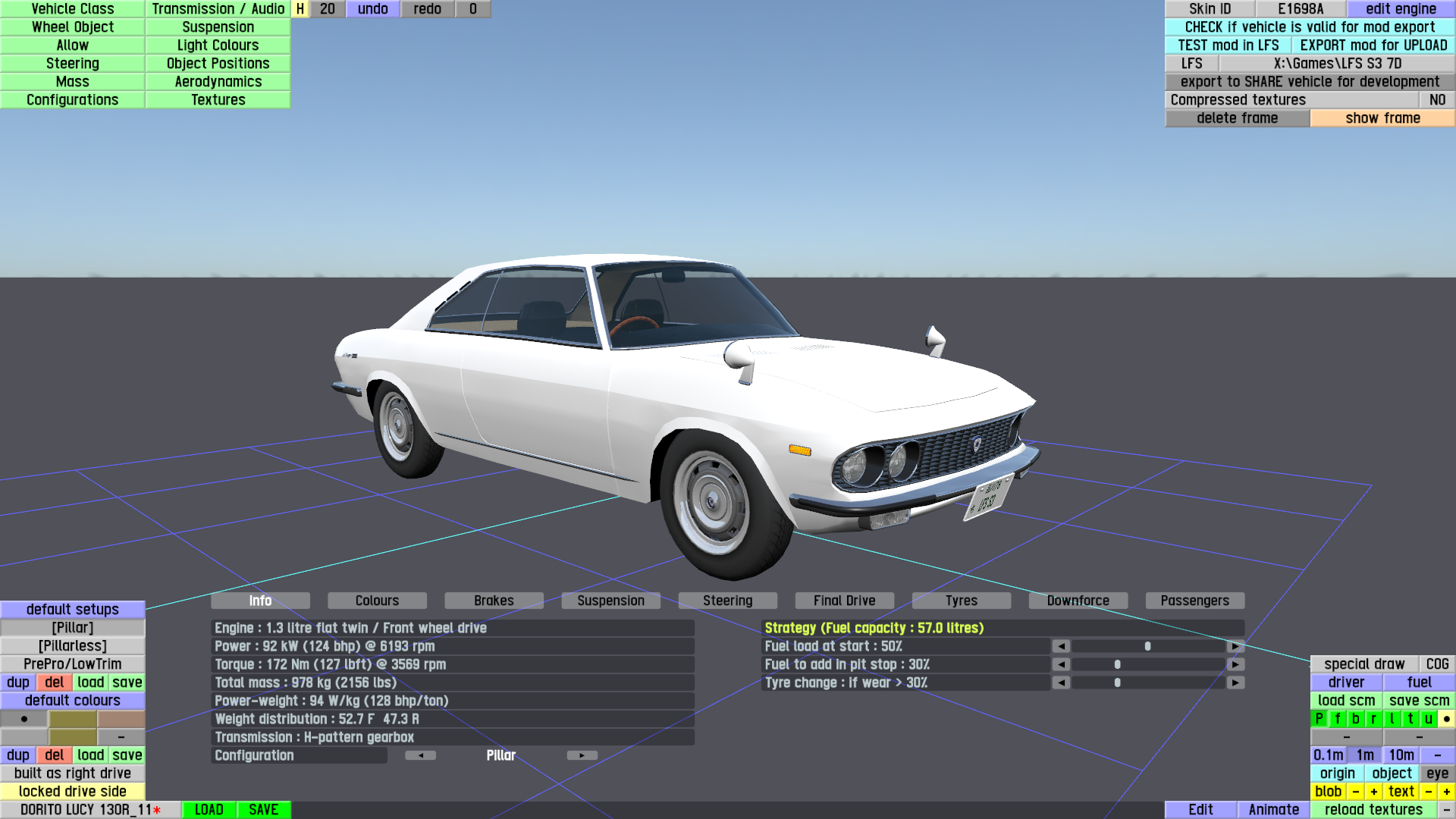
Task: Click the blob size plus button
Action: point(1373,792)
